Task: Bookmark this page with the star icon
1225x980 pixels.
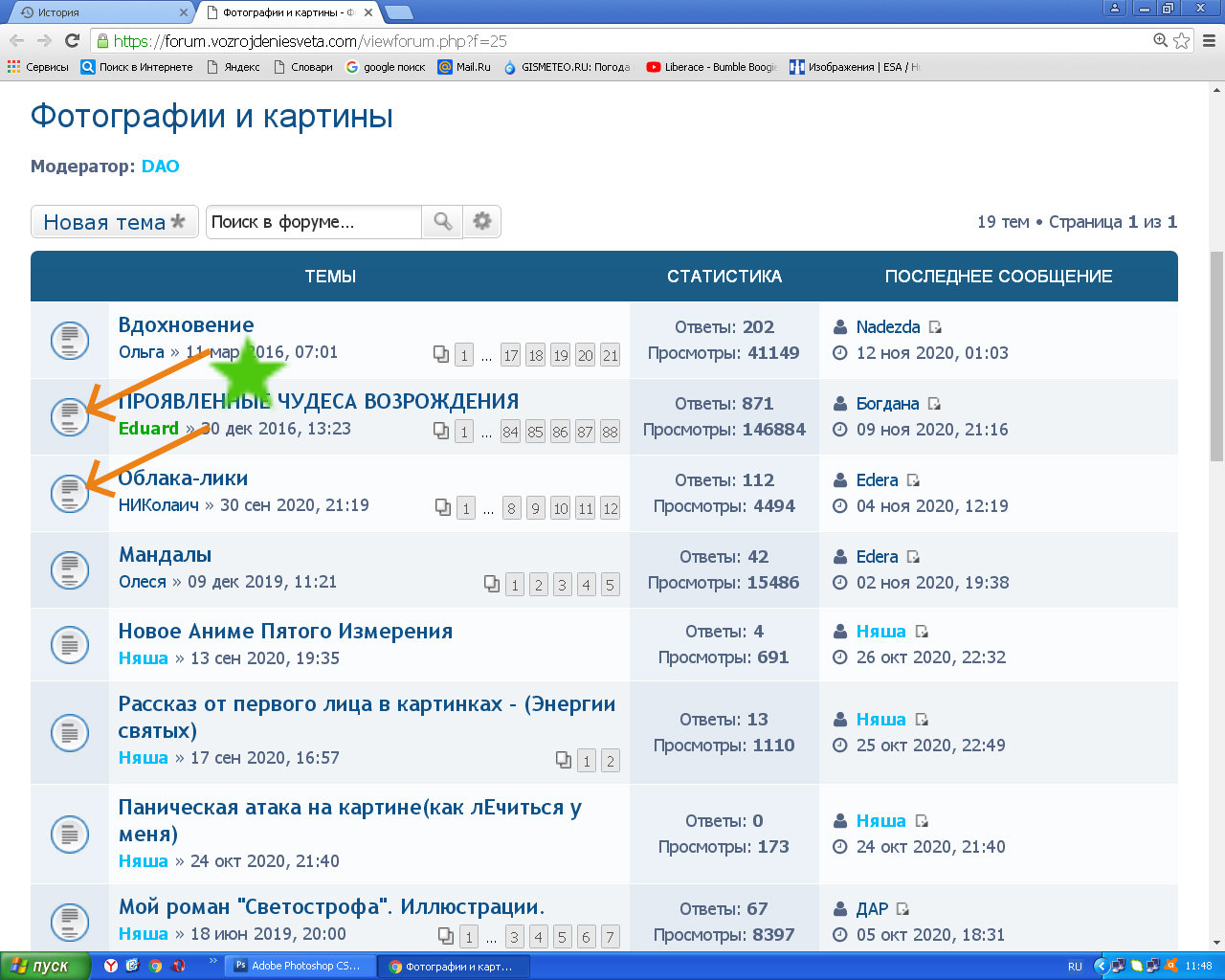Action: point(1182,40)
